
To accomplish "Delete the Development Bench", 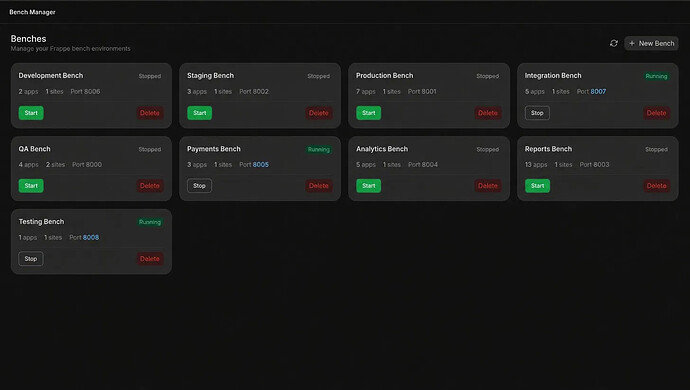I will 150,113.
